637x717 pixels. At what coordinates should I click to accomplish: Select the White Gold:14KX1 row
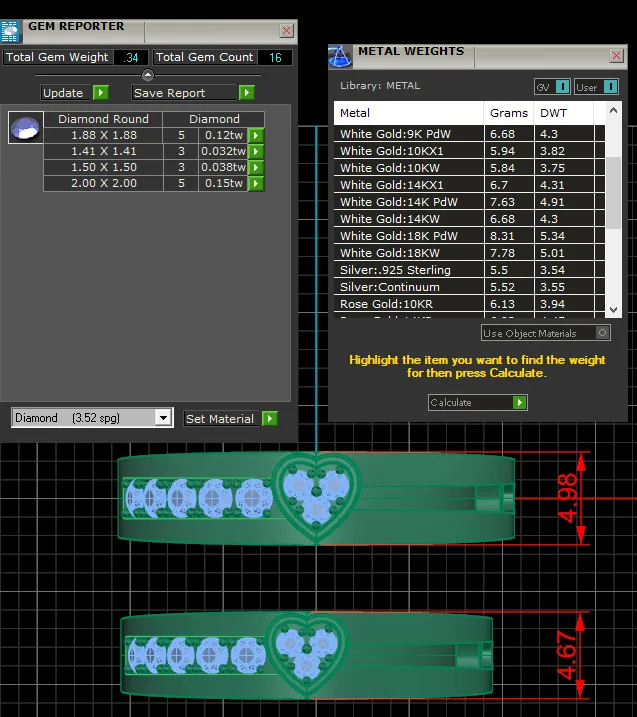(469, 185)
